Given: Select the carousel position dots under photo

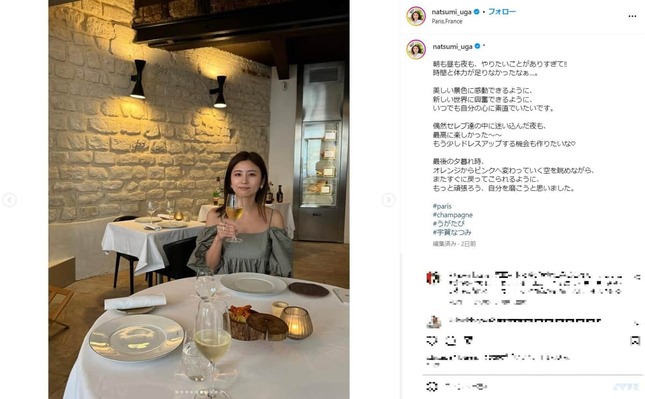Looking at the screenshot, I should (199, 392).
